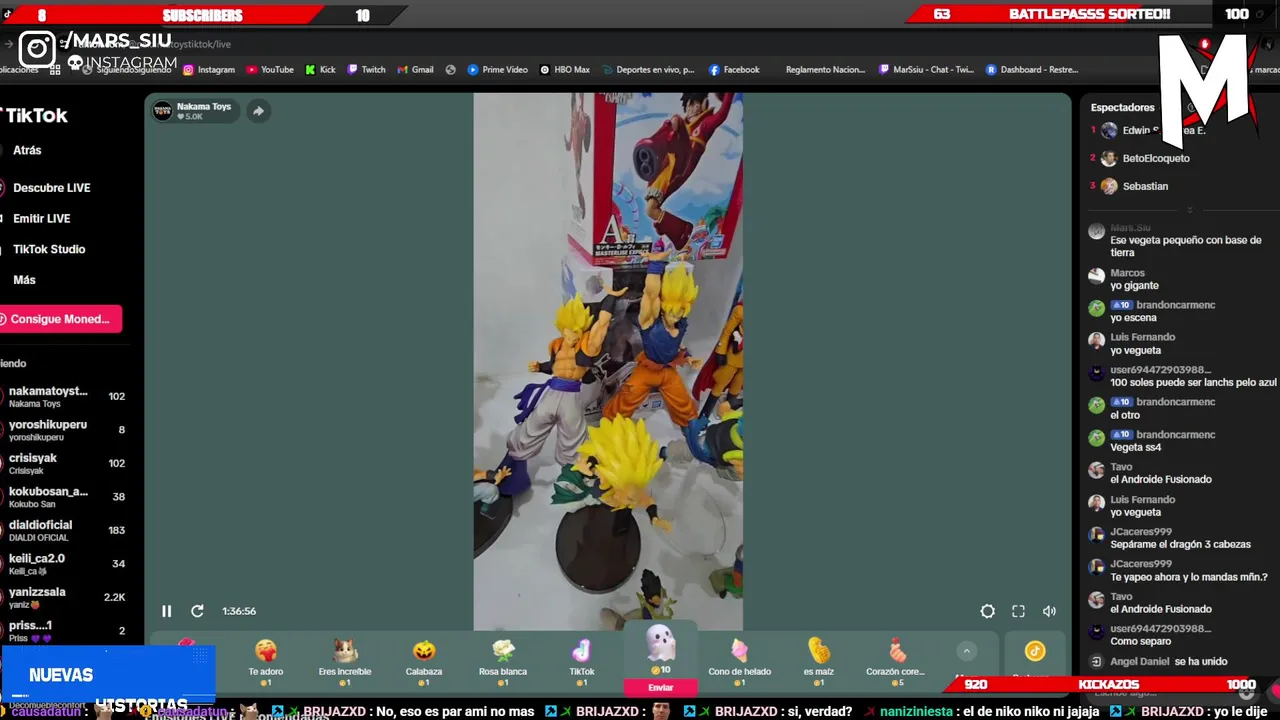Viewport: 1280px width, 720px height.
Task: Open Descubre LIVE in sidebar
Action: pos(51,188)
